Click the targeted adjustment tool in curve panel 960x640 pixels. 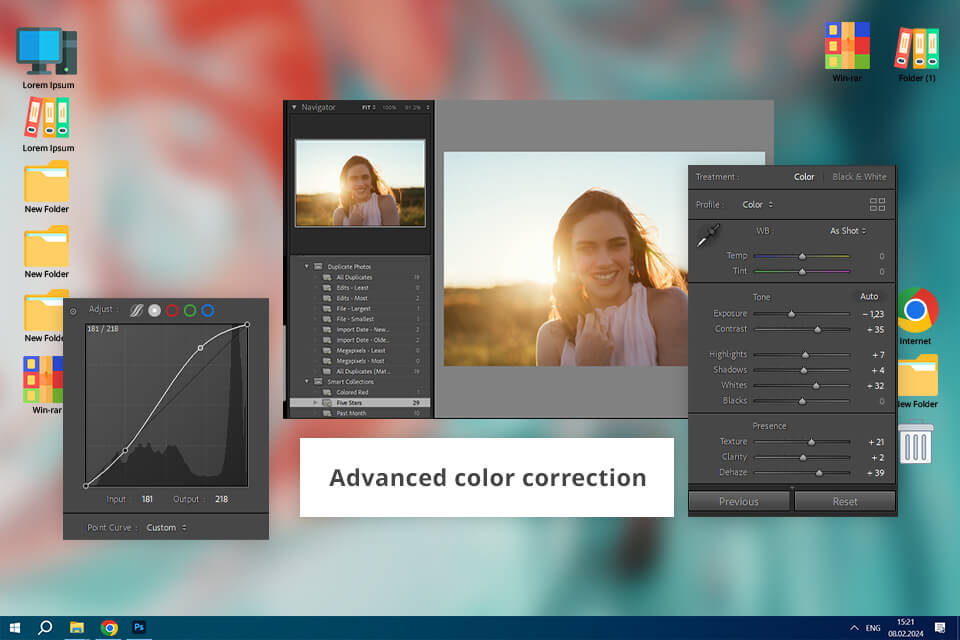(73, 311)
